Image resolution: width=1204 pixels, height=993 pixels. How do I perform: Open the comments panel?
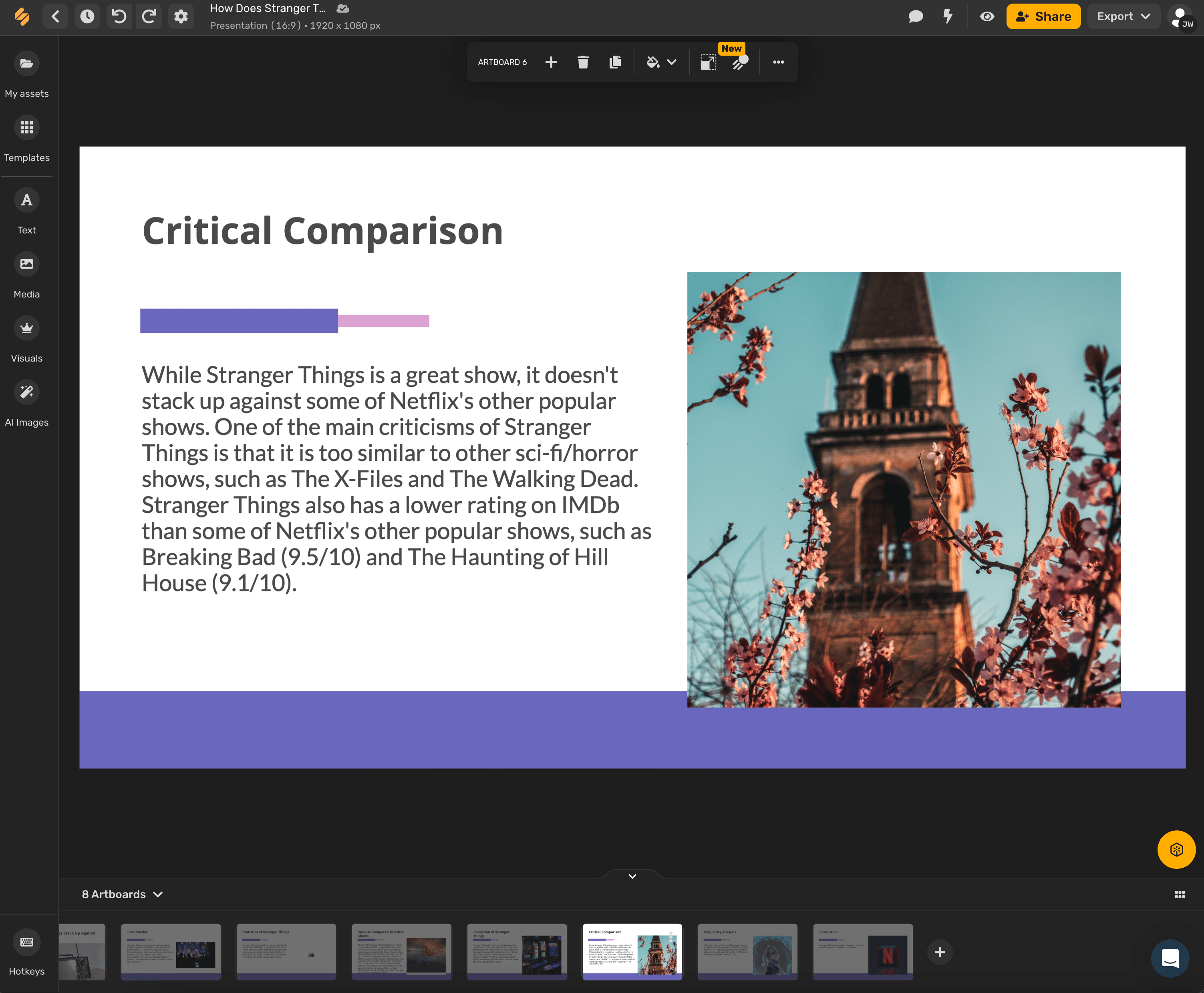click(x=916, y=16)
